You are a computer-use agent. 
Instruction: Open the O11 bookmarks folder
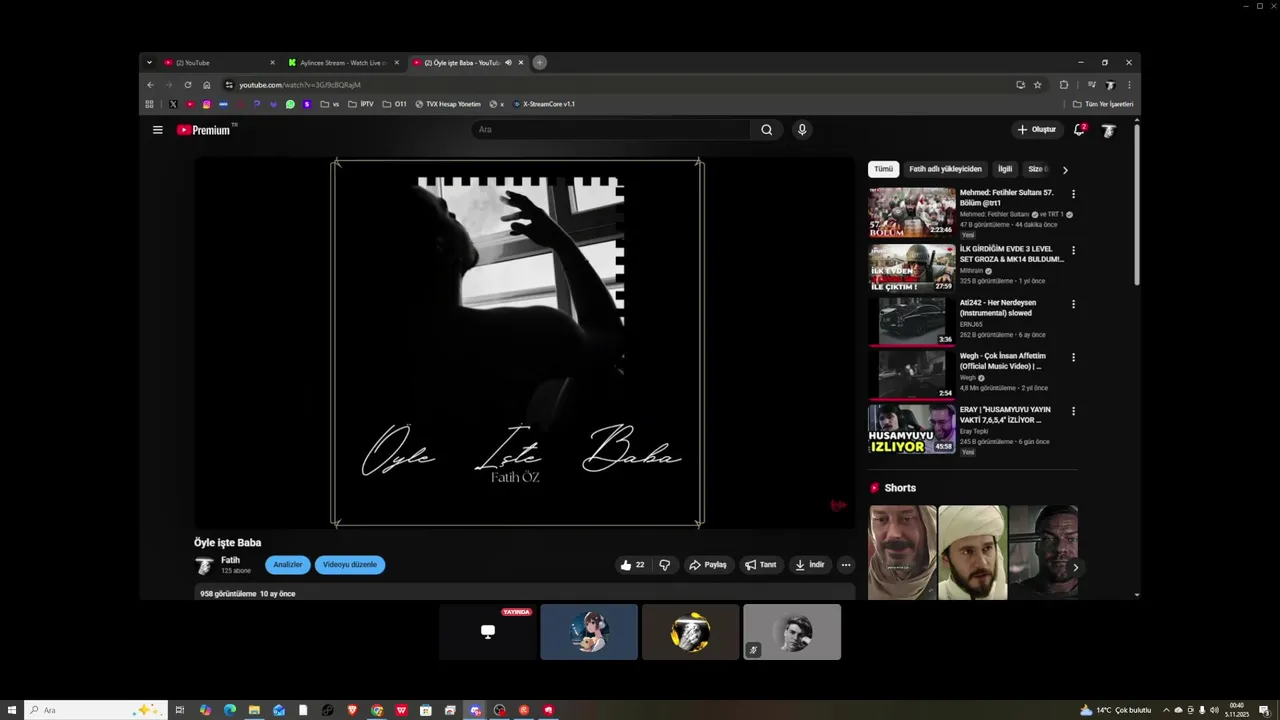394,104
